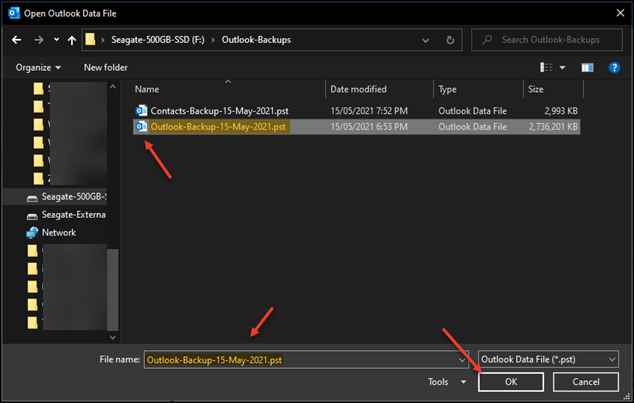Click the navigation pane scrollbar thumb

click(112, 289)
